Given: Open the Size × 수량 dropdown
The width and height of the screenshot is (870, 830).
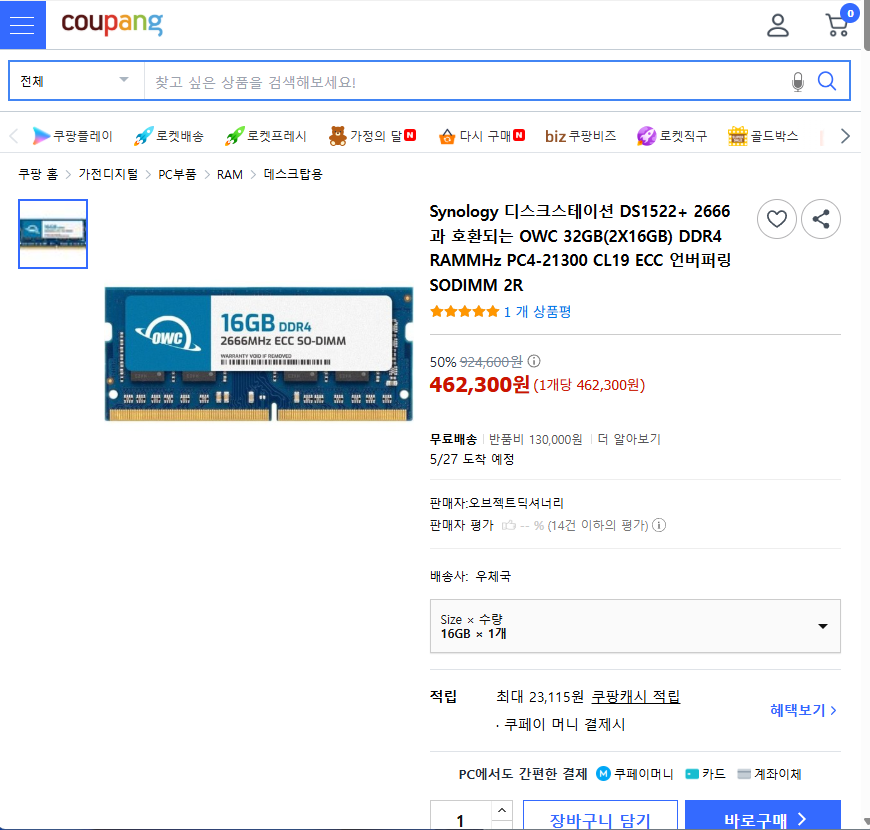Looking at the screenshot, I should (x=635, y=626).
